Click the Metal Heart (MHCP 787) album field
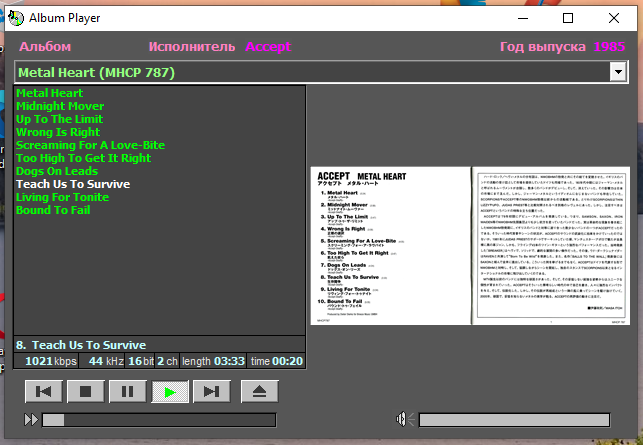The width and height of the screenshot is (643, 445). [x=313, y=72]
